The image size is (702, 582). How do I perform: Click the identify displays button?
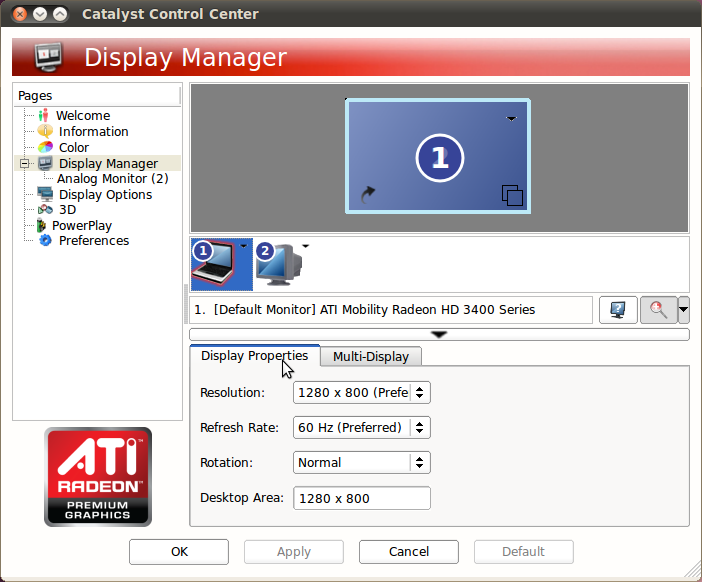(618, 309)
